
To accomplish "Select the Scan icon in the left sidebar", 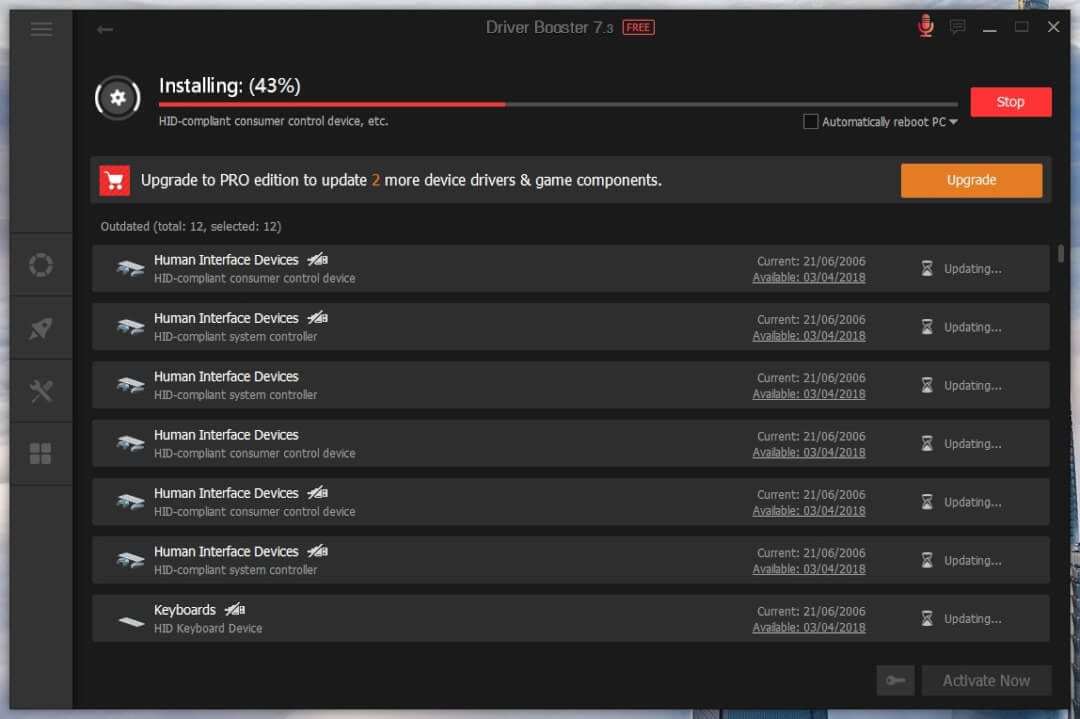I will [x=41, y=264].
